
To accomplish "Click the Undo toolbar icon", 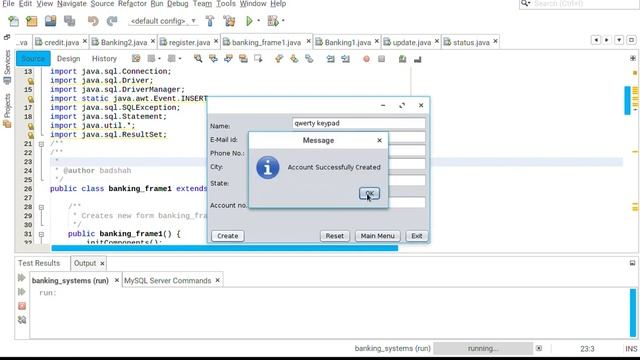I will coord(93,21).
